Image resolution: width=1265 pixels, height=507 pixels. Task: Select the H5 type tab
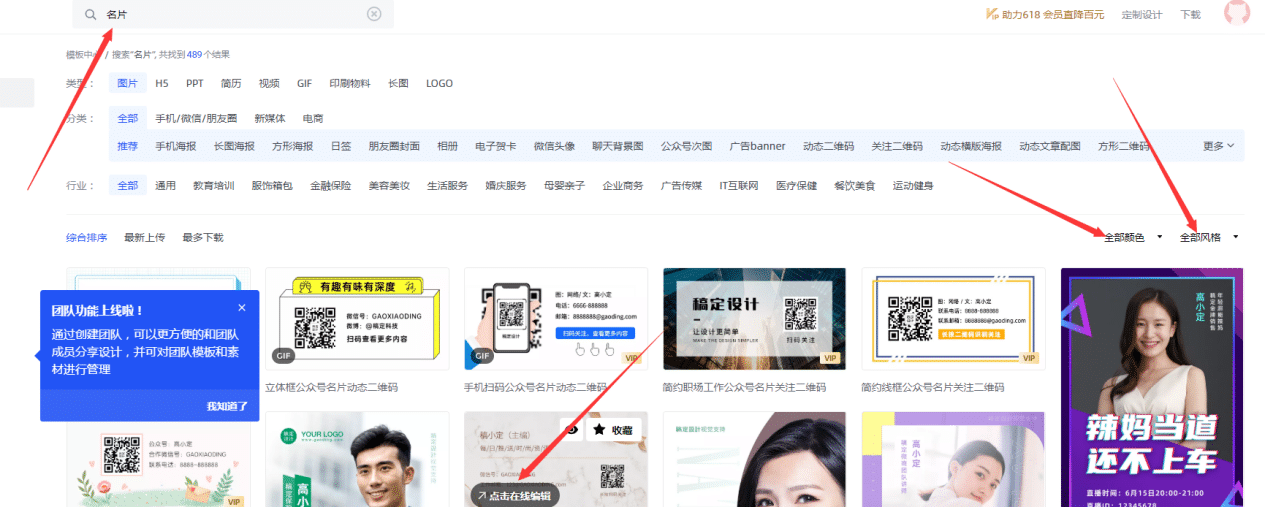162,84
